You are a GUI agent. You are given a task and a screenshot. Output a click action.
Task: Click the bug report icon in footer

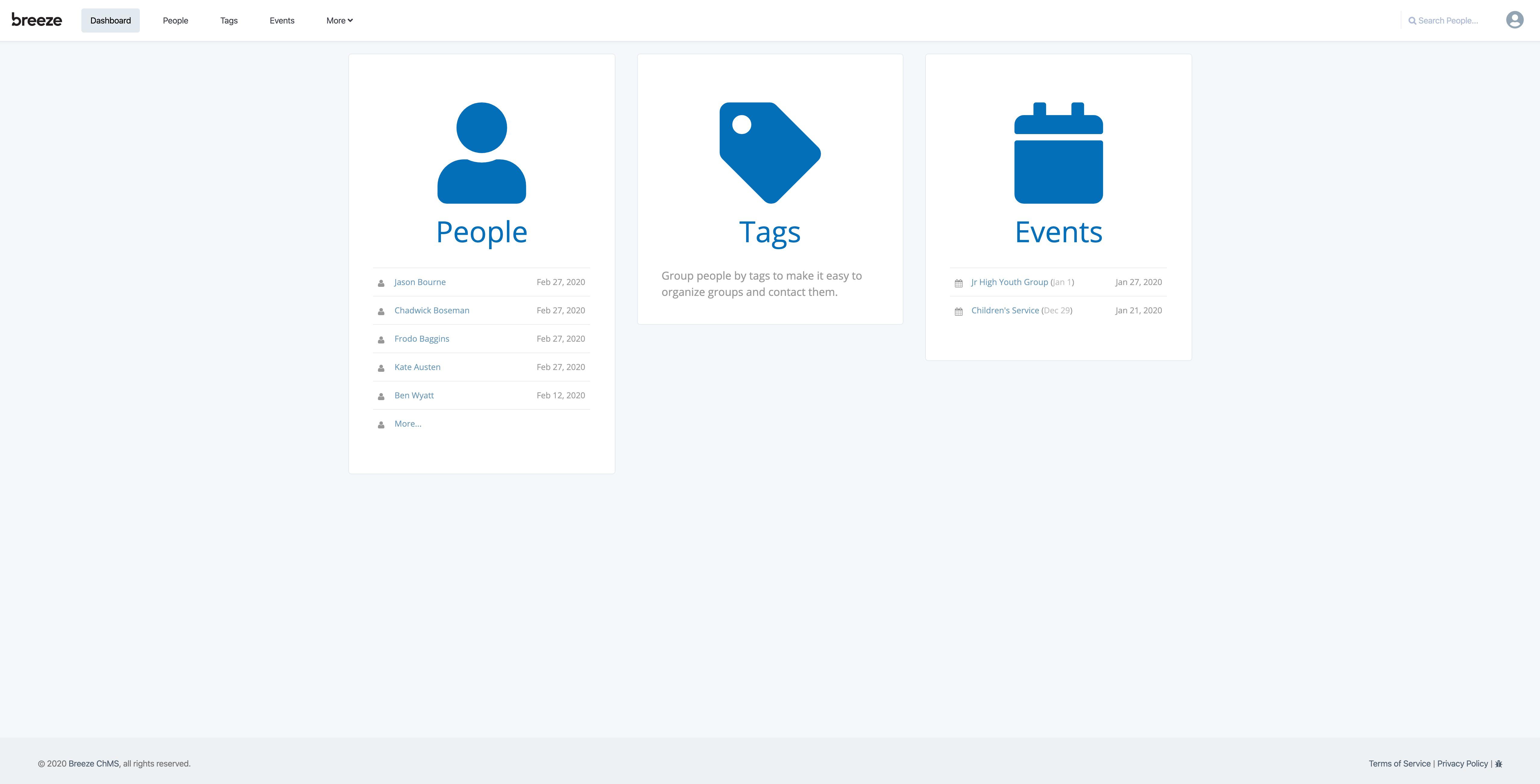click(x=1499, y=764)
